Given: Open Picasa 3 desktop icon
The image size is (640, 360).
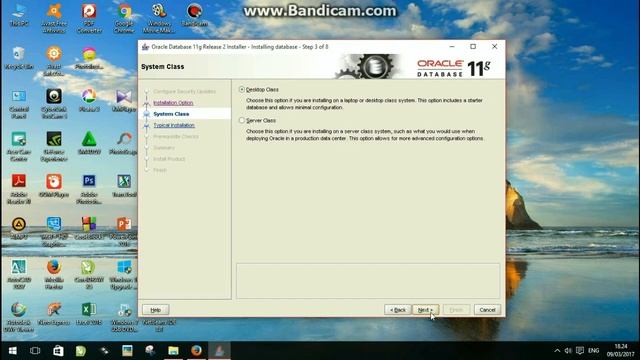Looking at the screenshot, I should (89, 100).
